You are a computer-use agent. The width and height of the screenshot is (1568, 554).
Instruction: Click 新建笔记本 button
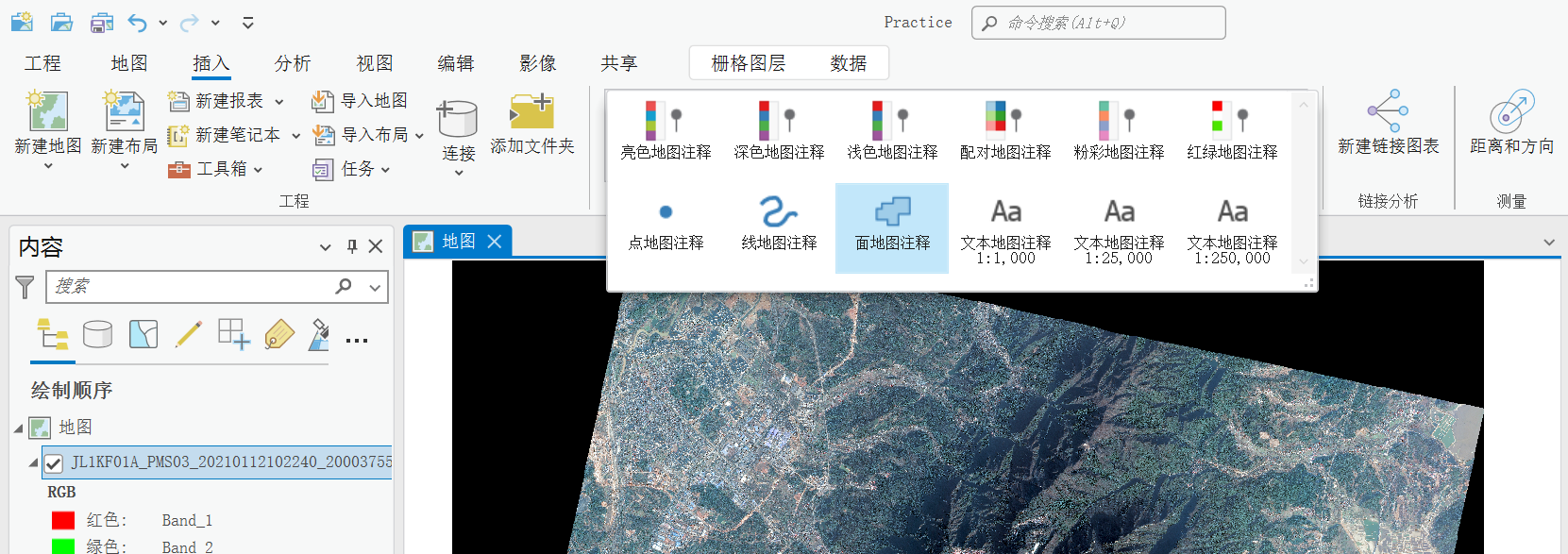(226, 135)
